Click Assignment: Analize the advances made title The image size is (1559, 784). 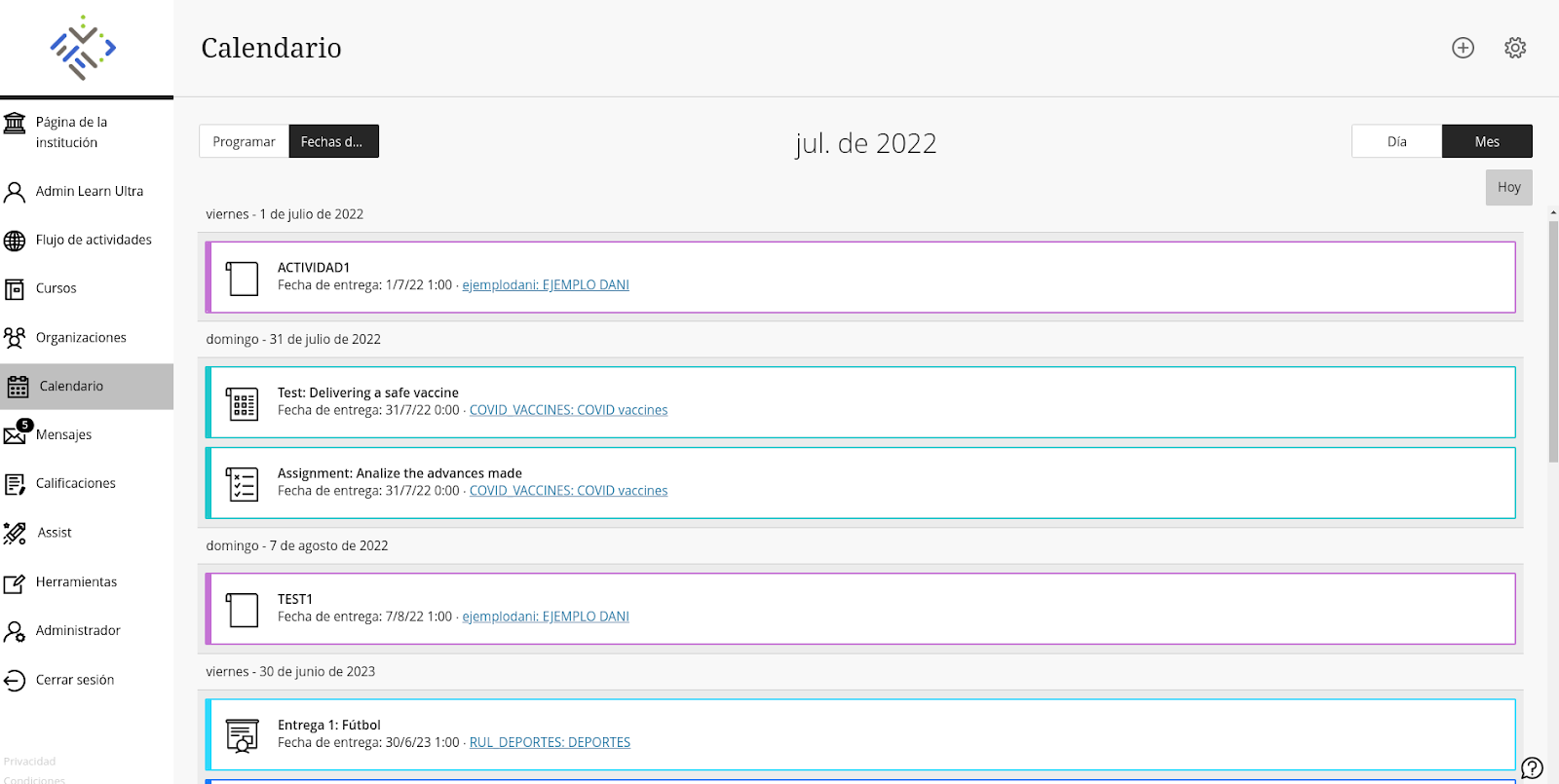399,474
